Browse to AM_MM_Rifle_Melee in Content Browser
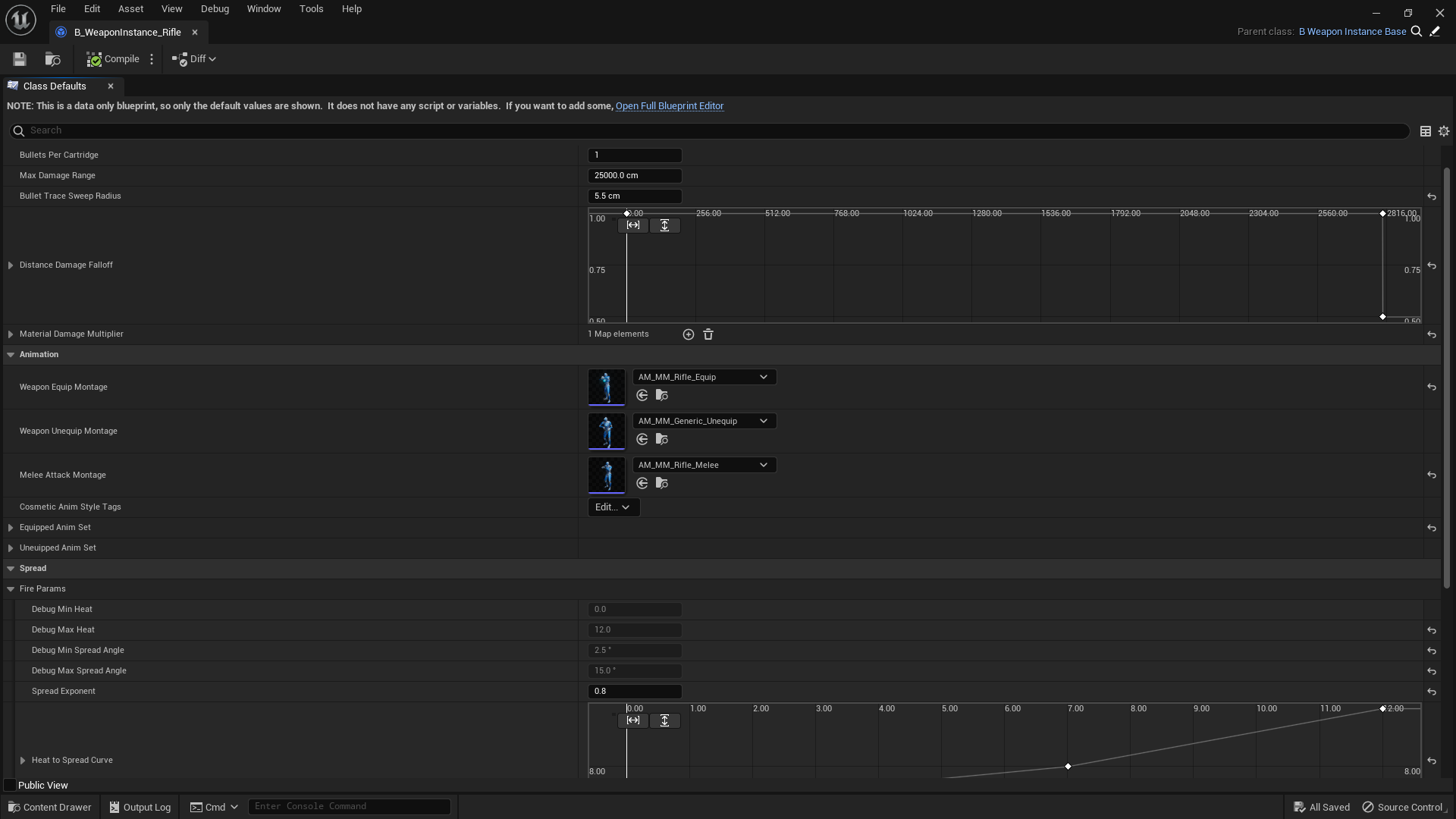Image resolution: width=1456 pixels, height=819 pixels. point(662,483)
